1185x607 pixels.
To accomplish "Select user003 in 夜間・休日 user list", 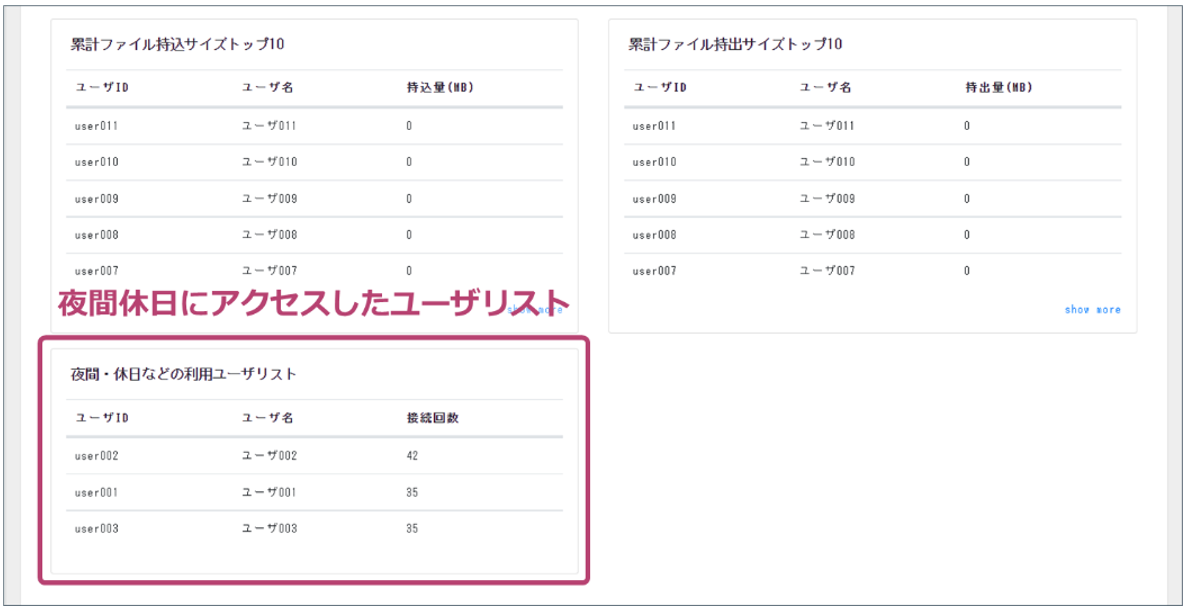I will pos(97,529).
